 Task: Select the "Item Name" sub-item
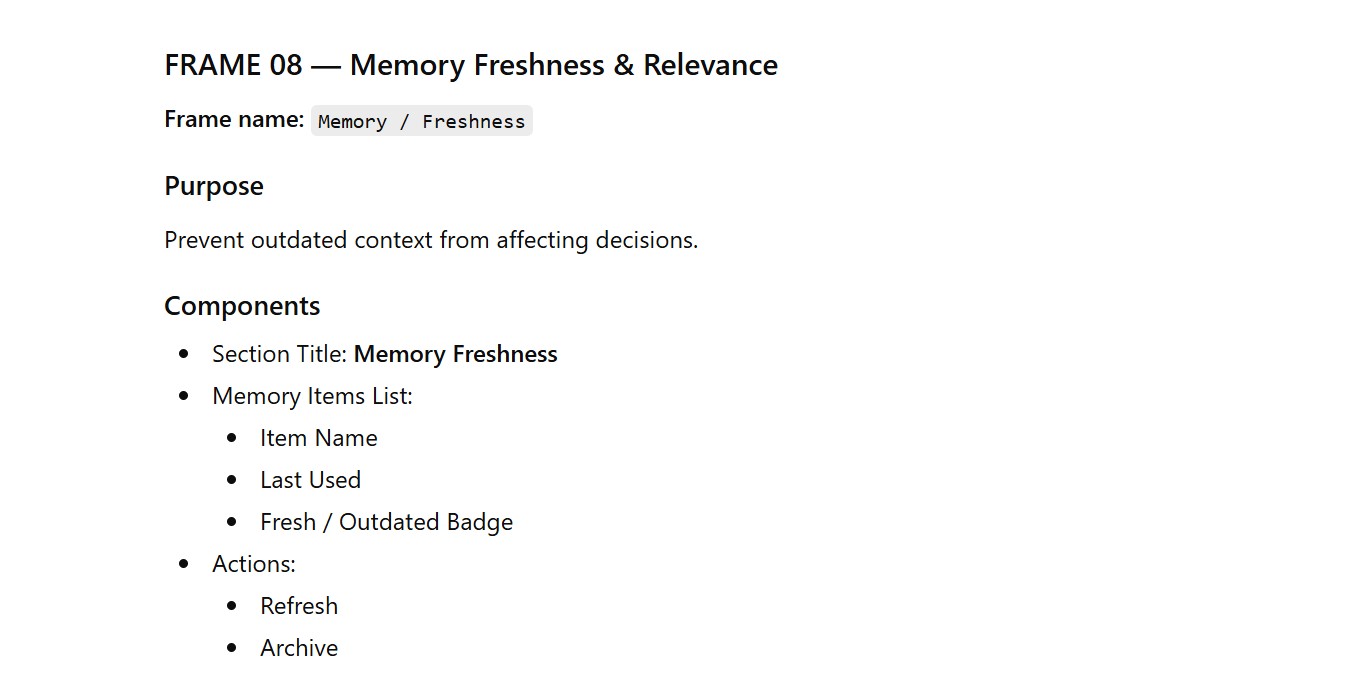point(318,438)
